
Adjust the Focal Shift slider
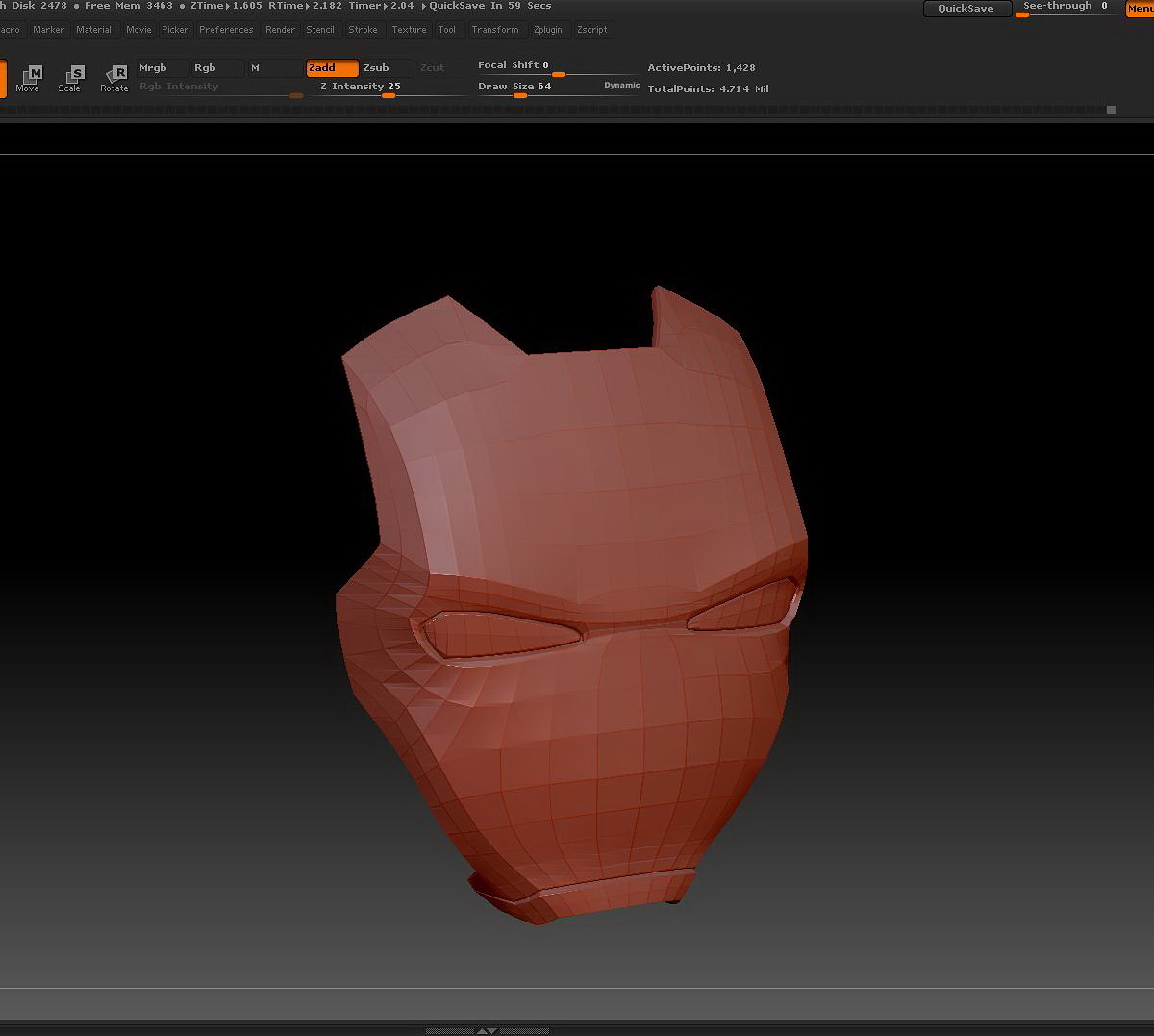(558, 67)
